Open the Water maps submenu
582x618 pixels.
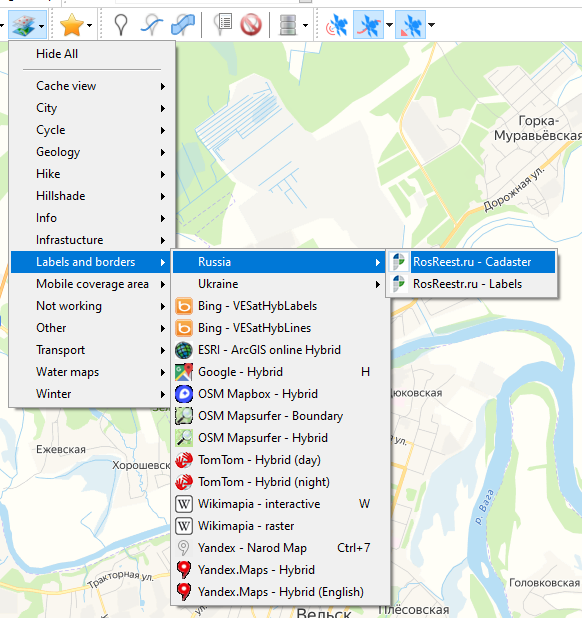pyautogui.click(x=92, y=372)
